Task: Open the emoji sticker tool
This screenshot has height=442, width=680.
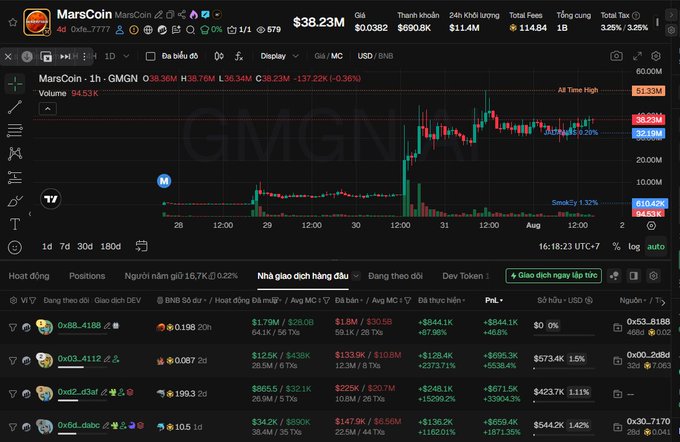Action: [x=15, y=247]
